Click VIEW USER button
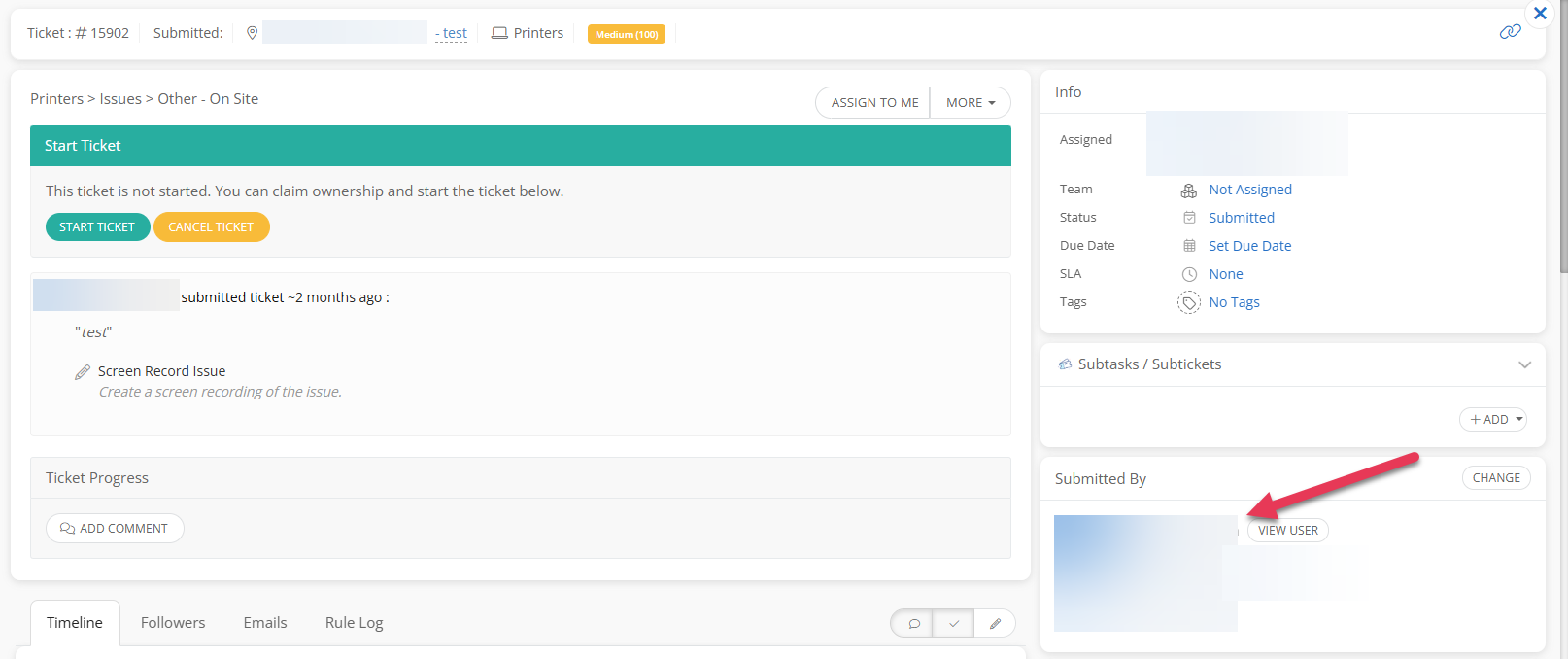The width and height of the screenshot is (1568, 659). pos(1287,531)
